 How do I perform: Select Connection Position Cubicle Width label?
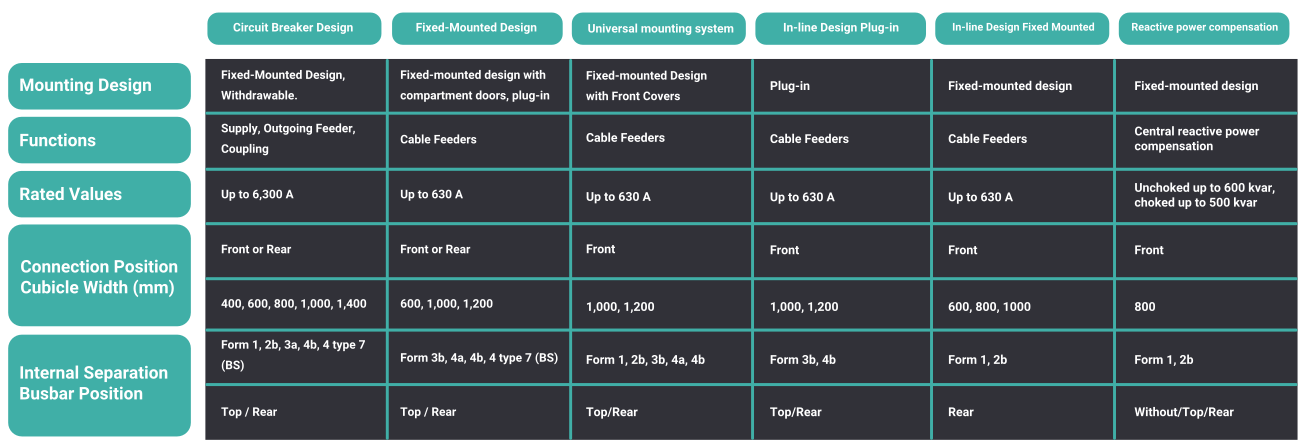(x=99, y=276)
